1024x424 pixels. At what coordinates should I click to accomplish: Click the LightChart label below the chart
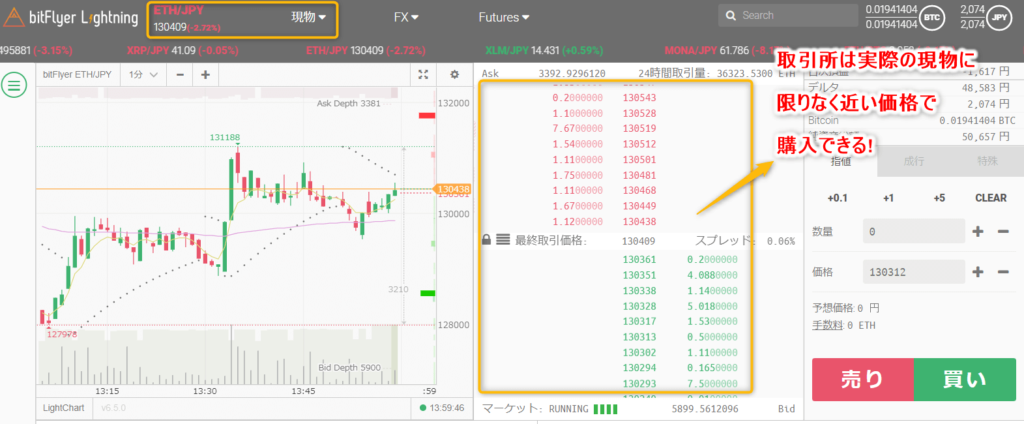click(63, 408)
